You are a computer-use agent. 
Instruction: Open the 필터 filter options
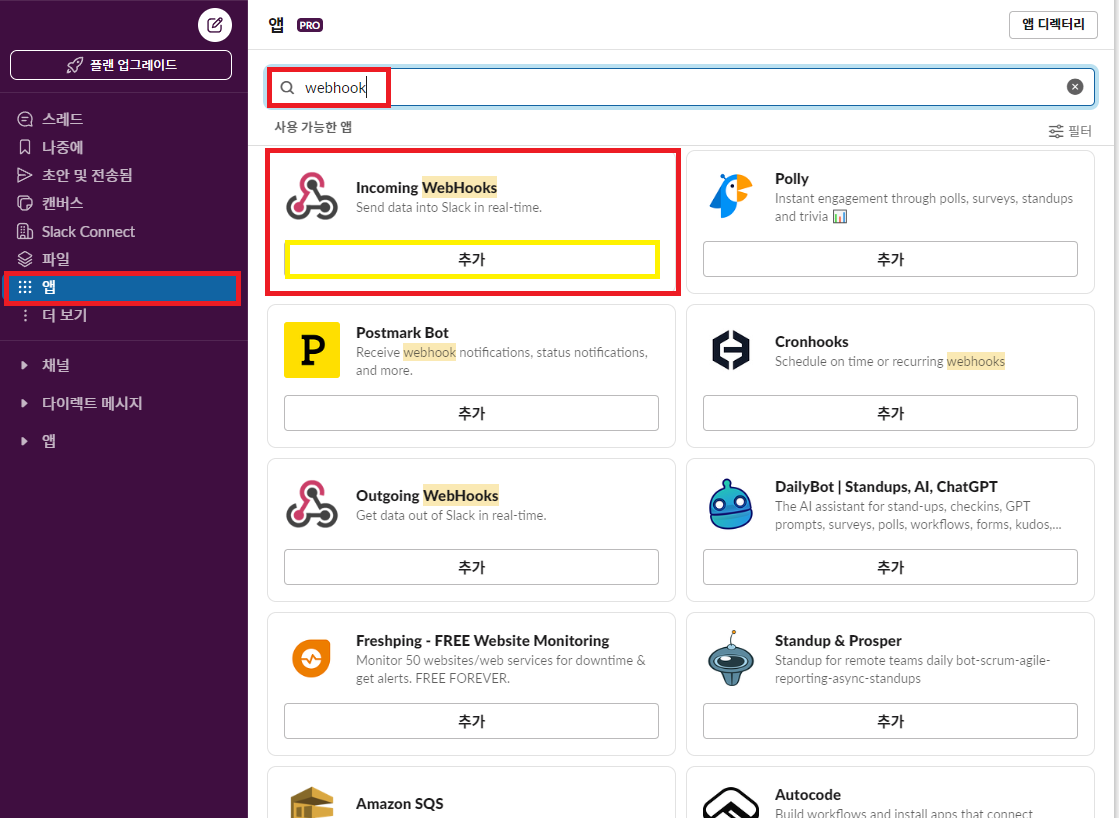(1070, 131)
